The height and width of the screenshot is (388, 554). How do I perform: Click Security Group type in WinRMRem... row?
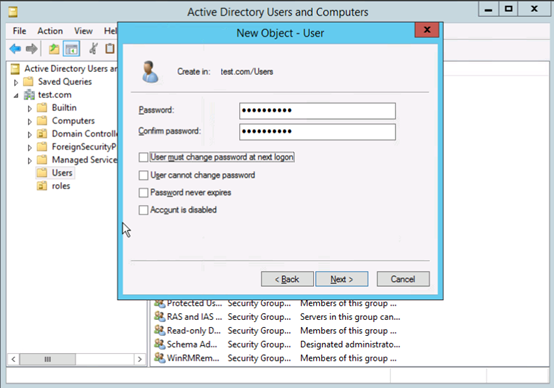259,358
